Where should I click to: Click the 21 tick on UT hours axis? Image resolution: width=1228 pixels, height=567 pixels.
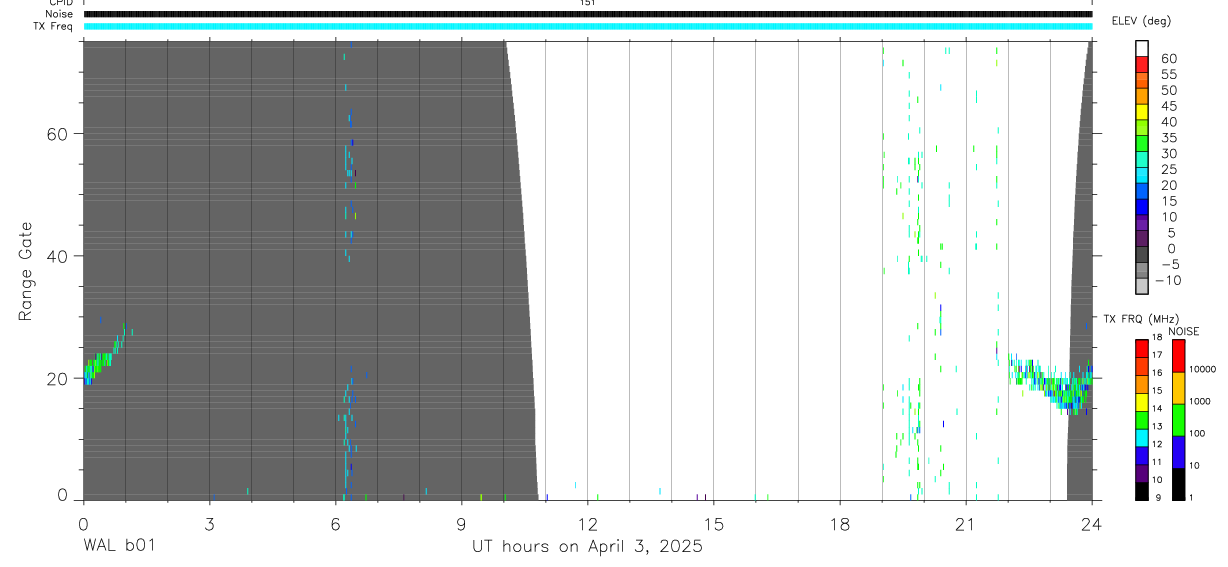coord(965,523)
